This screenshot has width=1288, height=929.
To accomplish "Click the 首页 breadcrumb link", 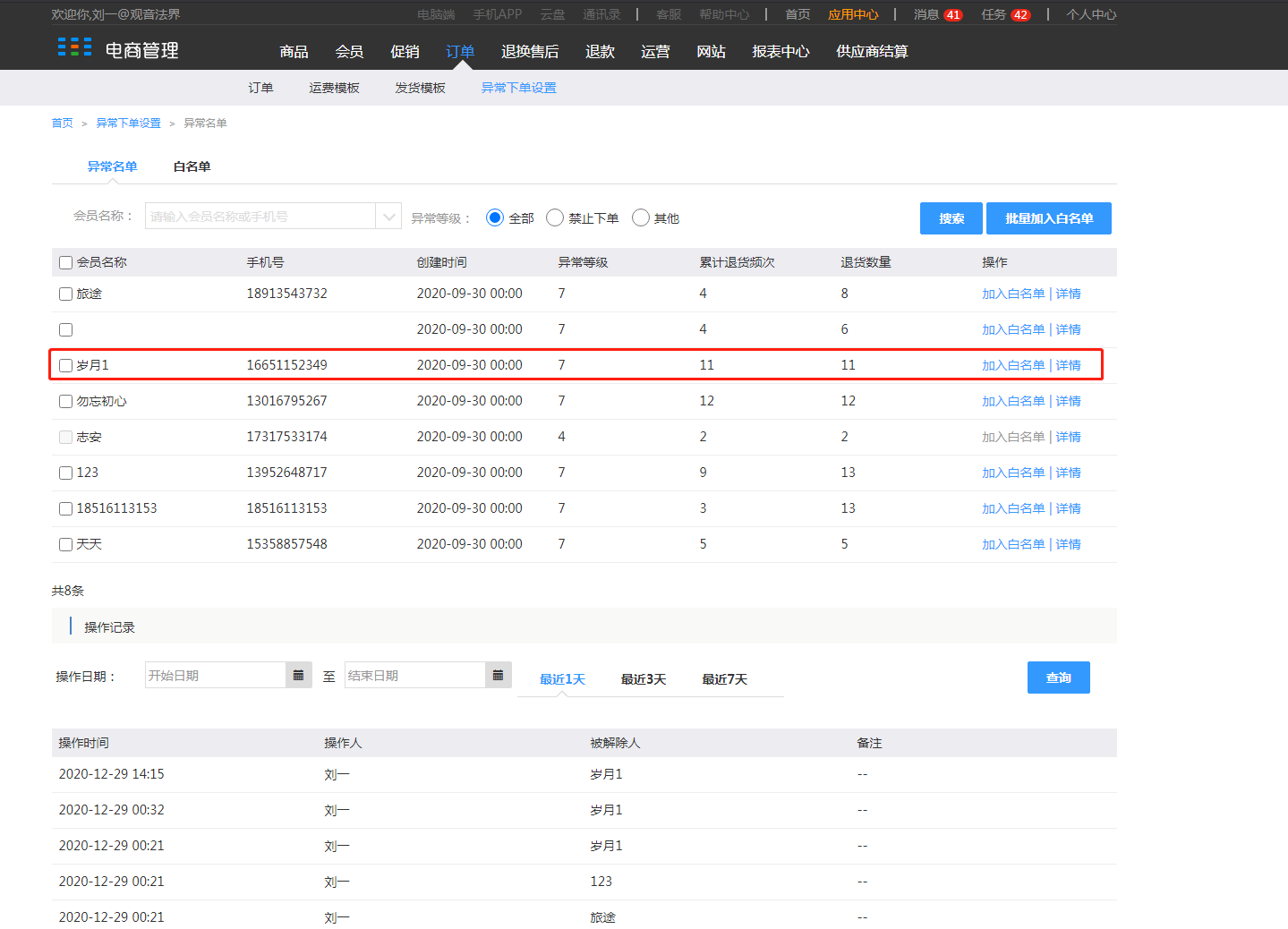I will coord(62,124).
